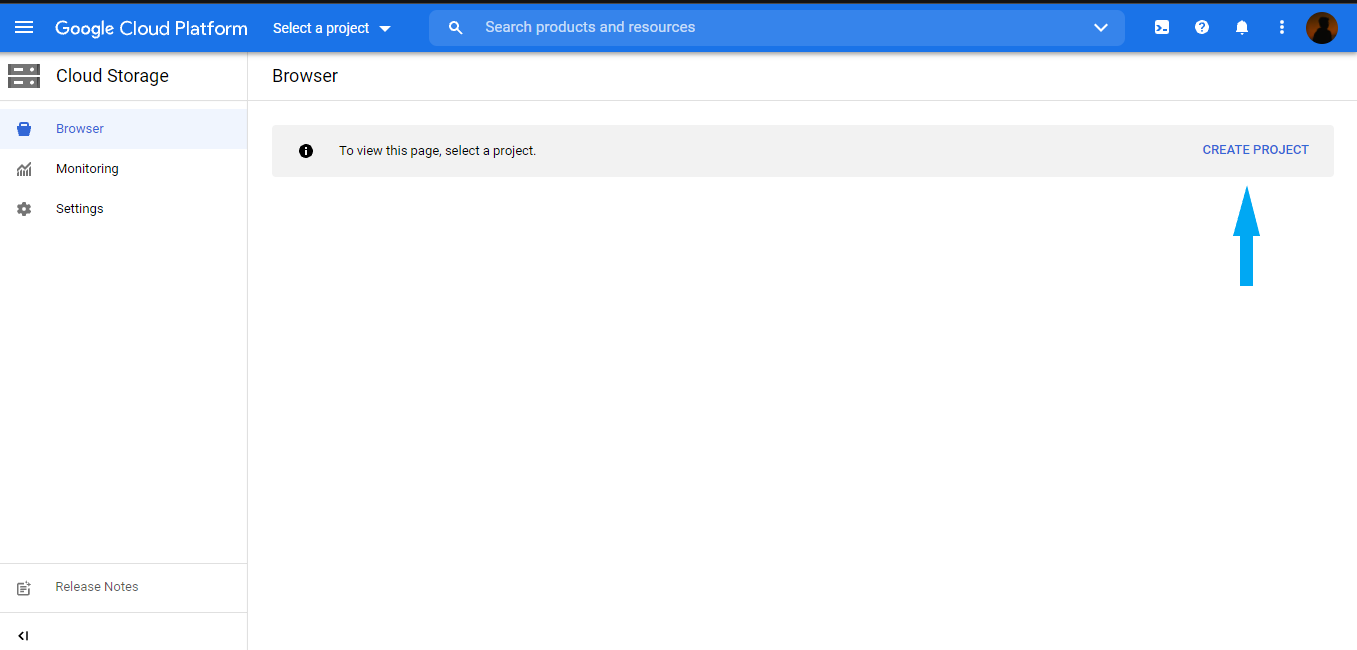The height and width of the screenshot is (650, 1357).
Task: Click the CREATE PROJECT button
Action: pyautogui.click(x=1255, y=150)
